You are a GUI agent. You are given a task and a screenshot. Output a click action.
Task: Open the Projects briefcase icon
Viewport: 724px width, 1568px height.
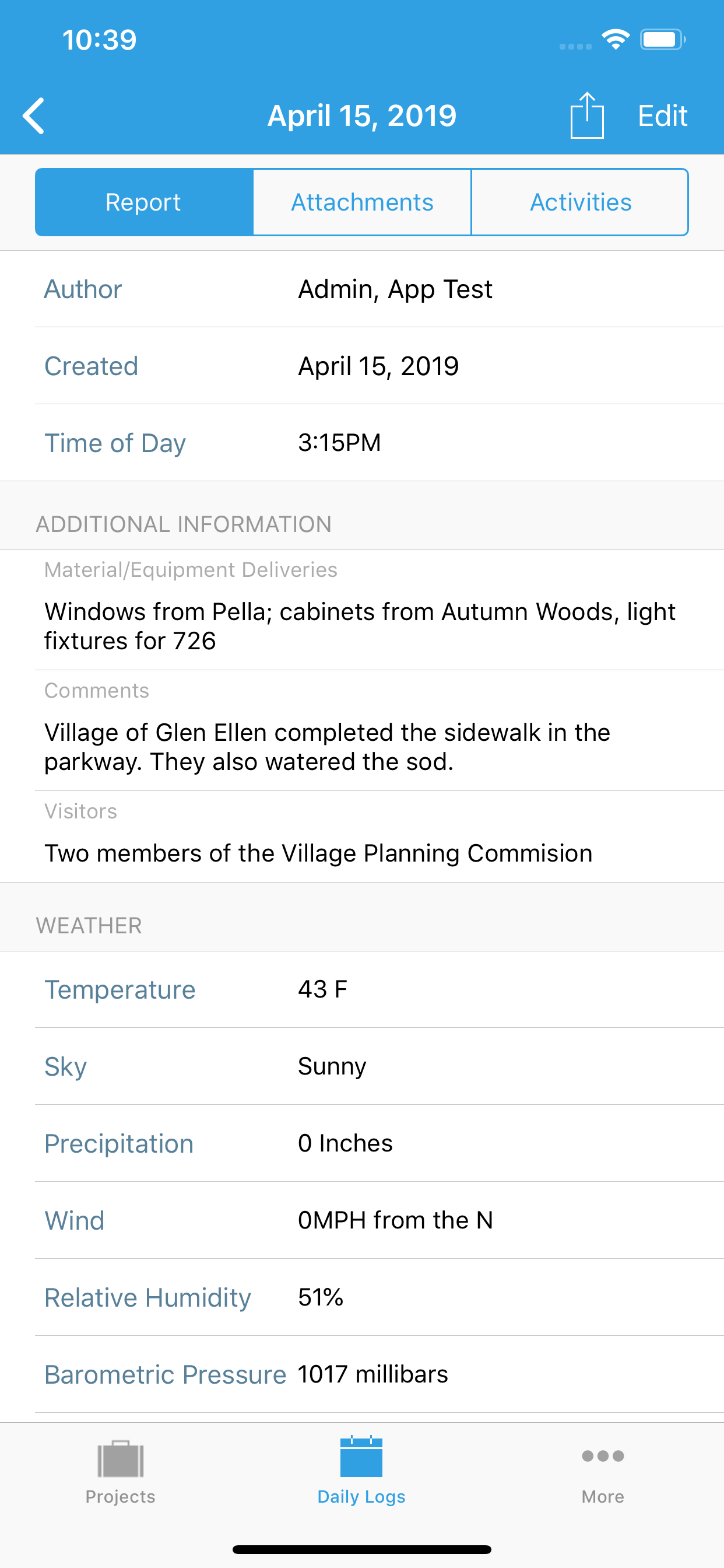coord(121,1458)
